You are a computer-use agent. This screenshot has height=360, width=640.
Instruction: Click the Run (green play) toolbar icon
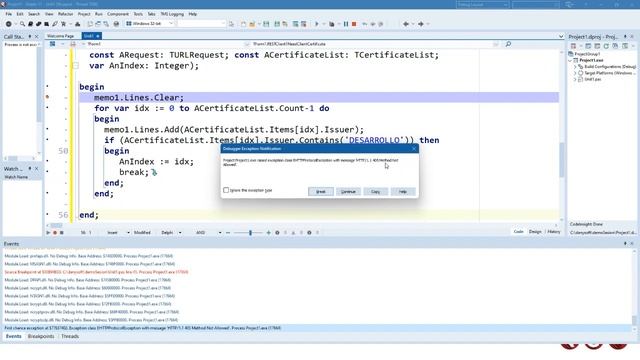coord(317,24)
